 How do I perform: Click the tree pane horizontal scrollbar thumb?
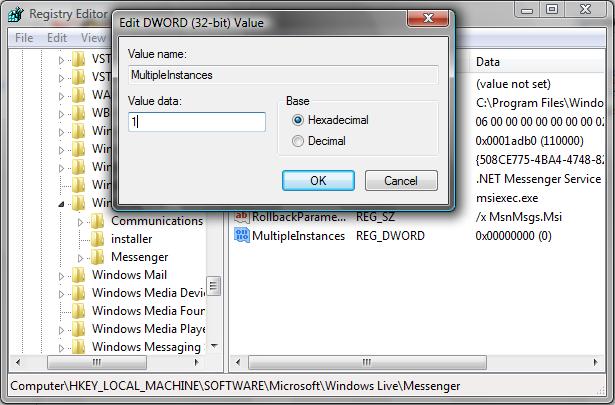97,362
